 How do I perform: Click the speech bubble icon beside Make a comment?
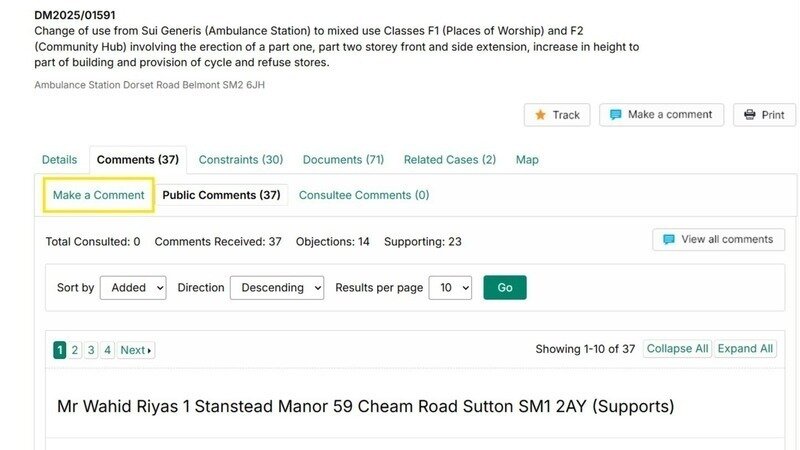616,115
